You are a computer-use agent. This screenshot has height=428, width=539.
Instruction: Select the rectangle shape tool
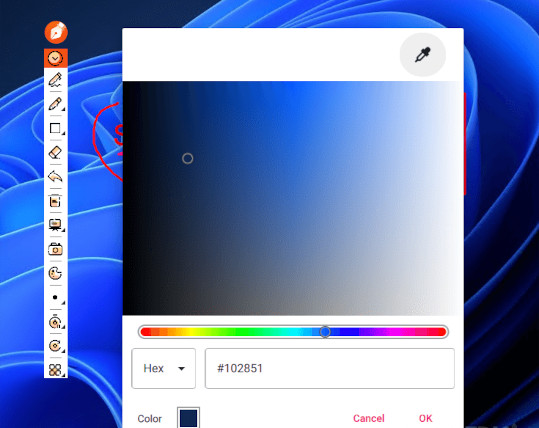click(55, 128)
